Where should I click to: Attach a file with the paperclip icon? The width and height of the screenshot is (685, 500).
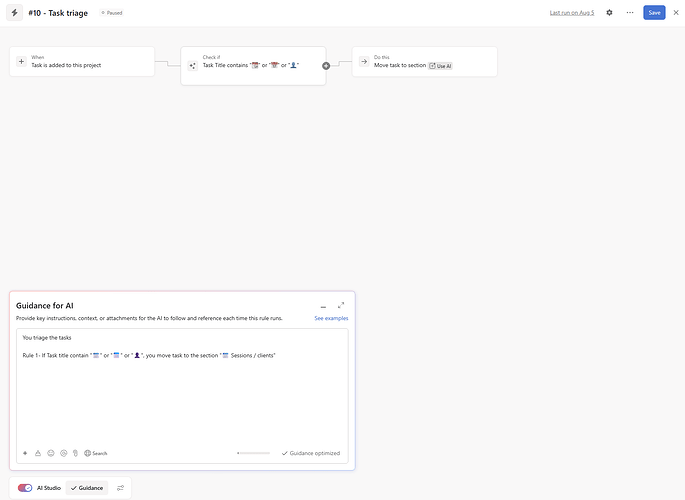click(75, 453)
